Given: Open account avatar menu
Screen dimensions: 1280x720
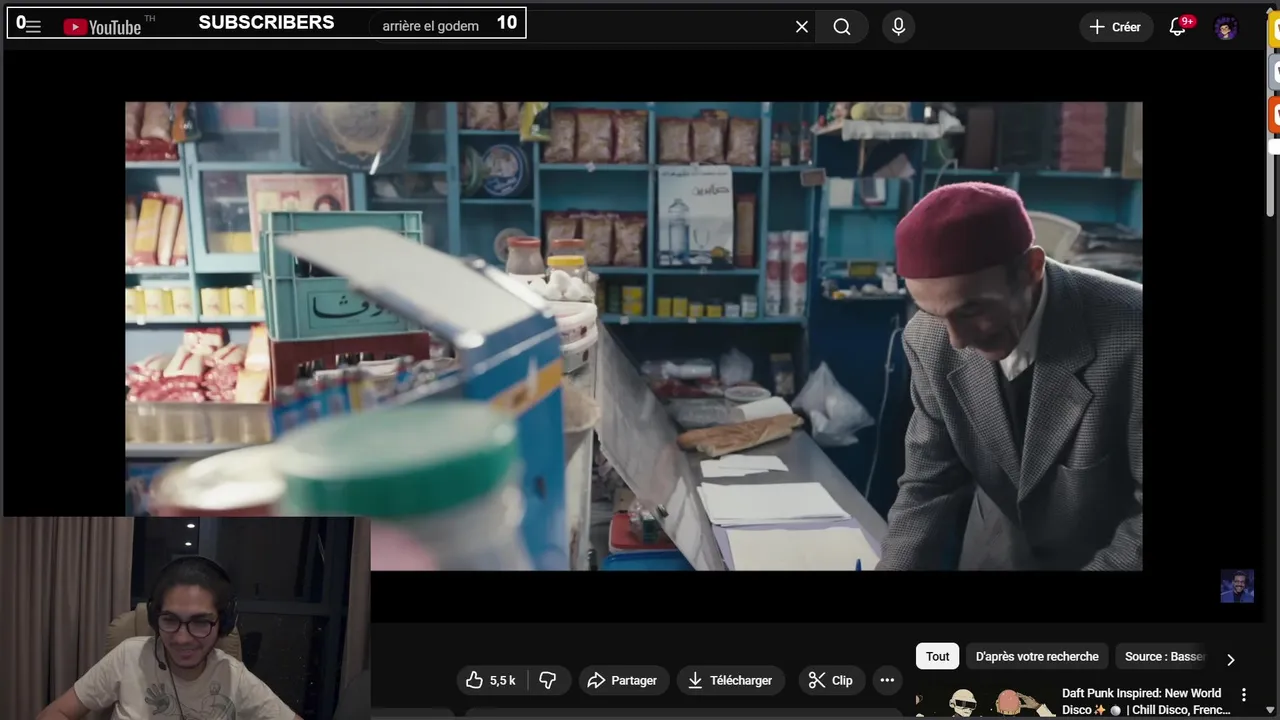Looking at the screenshot, I should click(1226, 27).
